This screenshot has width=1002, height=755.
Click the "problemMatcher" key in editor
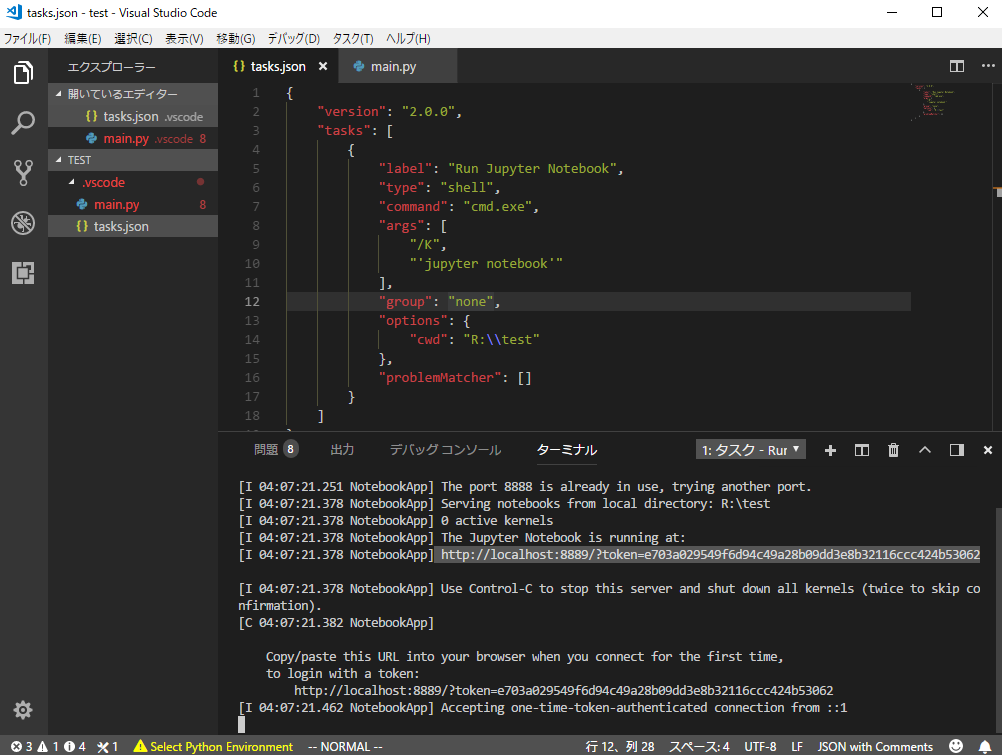pyautogui.click(x=440, y=377)
